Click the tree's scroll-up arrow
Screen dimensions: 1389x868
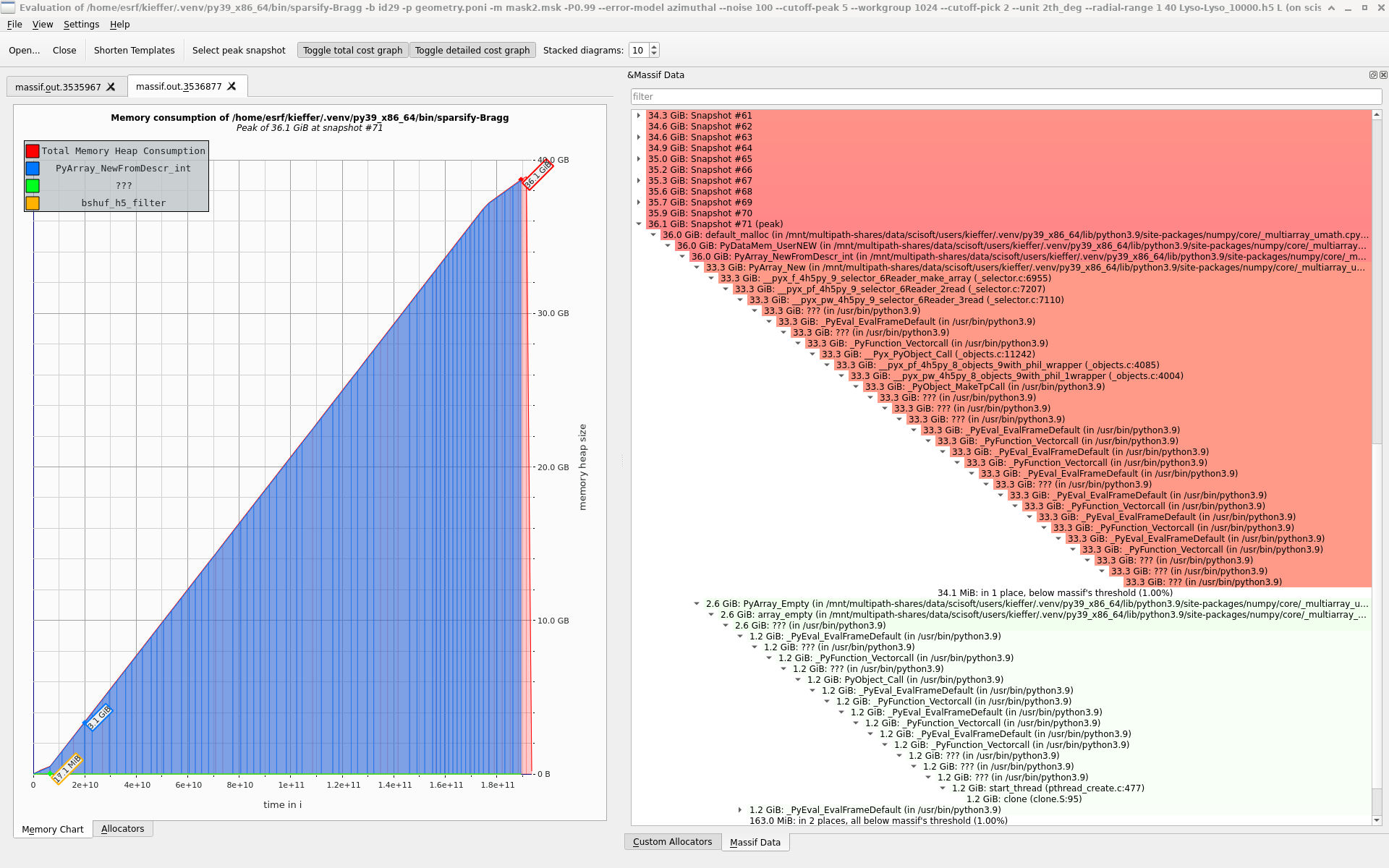1377,114
